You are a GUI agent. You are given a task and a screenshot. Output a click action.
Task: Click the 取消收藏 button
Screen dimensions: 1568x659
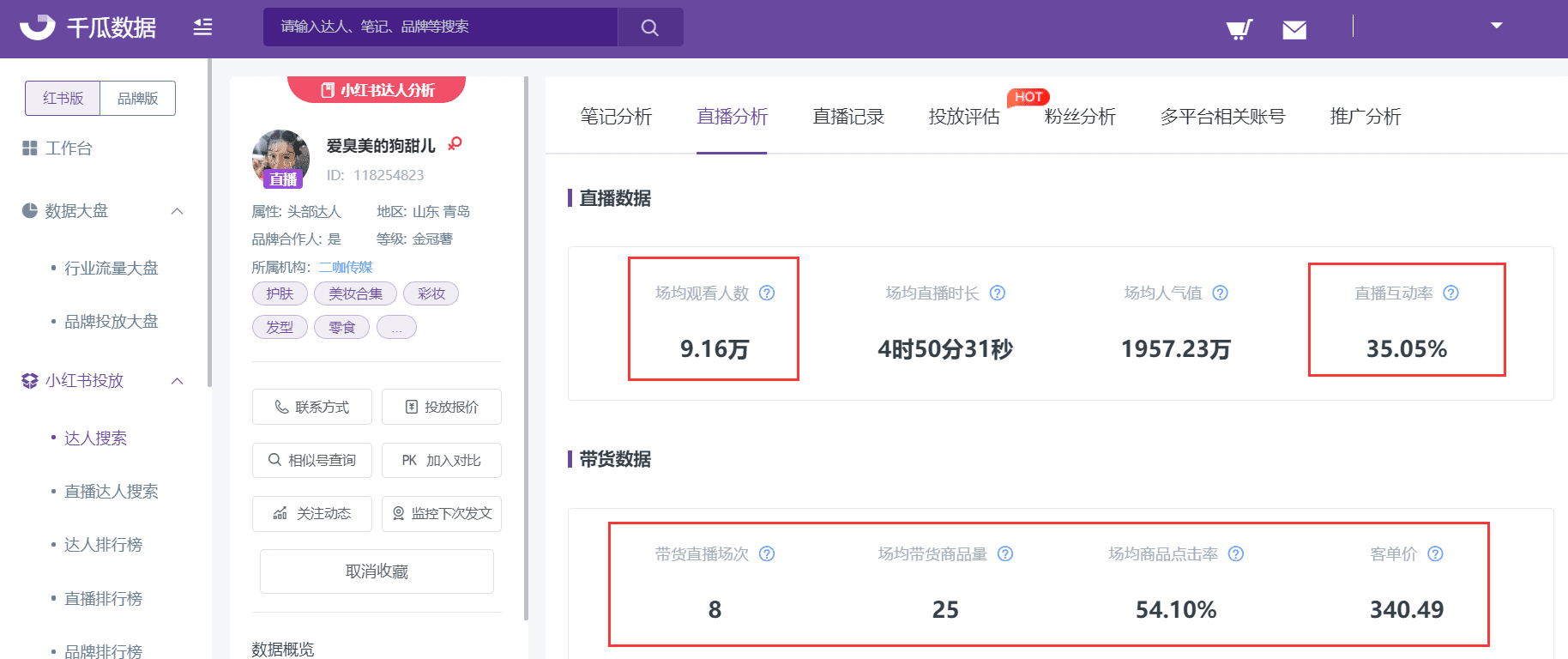[x=377, y=571]
